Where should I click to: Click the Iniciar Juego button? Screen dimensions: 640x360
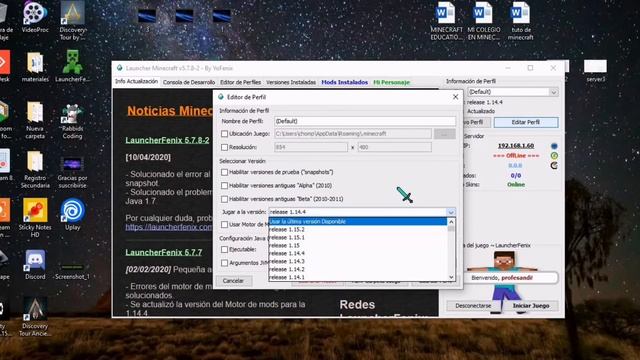531,306
